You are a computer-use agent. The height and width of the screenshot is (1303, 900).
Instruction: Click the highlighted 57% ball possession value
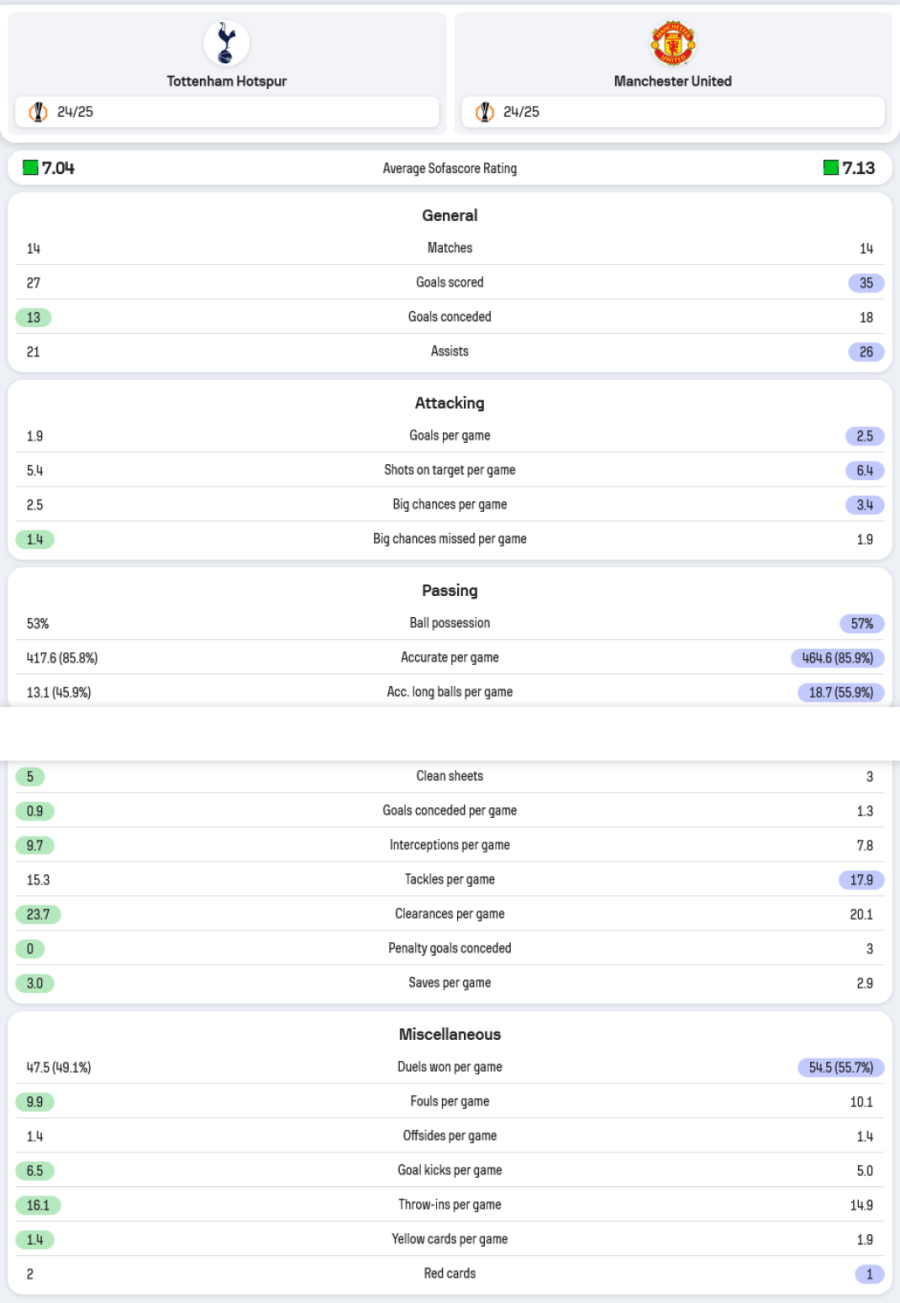(863, 624)
